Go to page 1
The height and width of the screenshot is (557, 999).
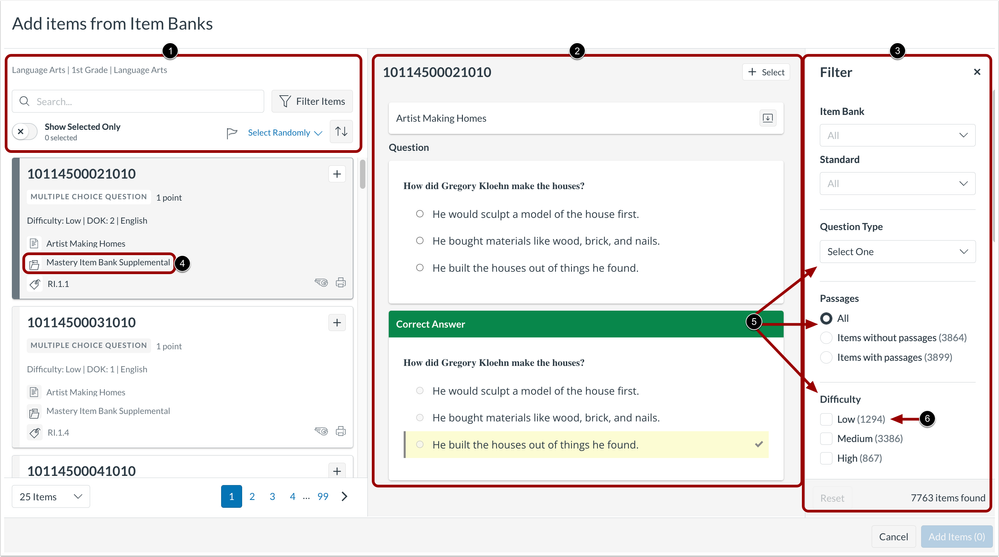pos(231,496)
